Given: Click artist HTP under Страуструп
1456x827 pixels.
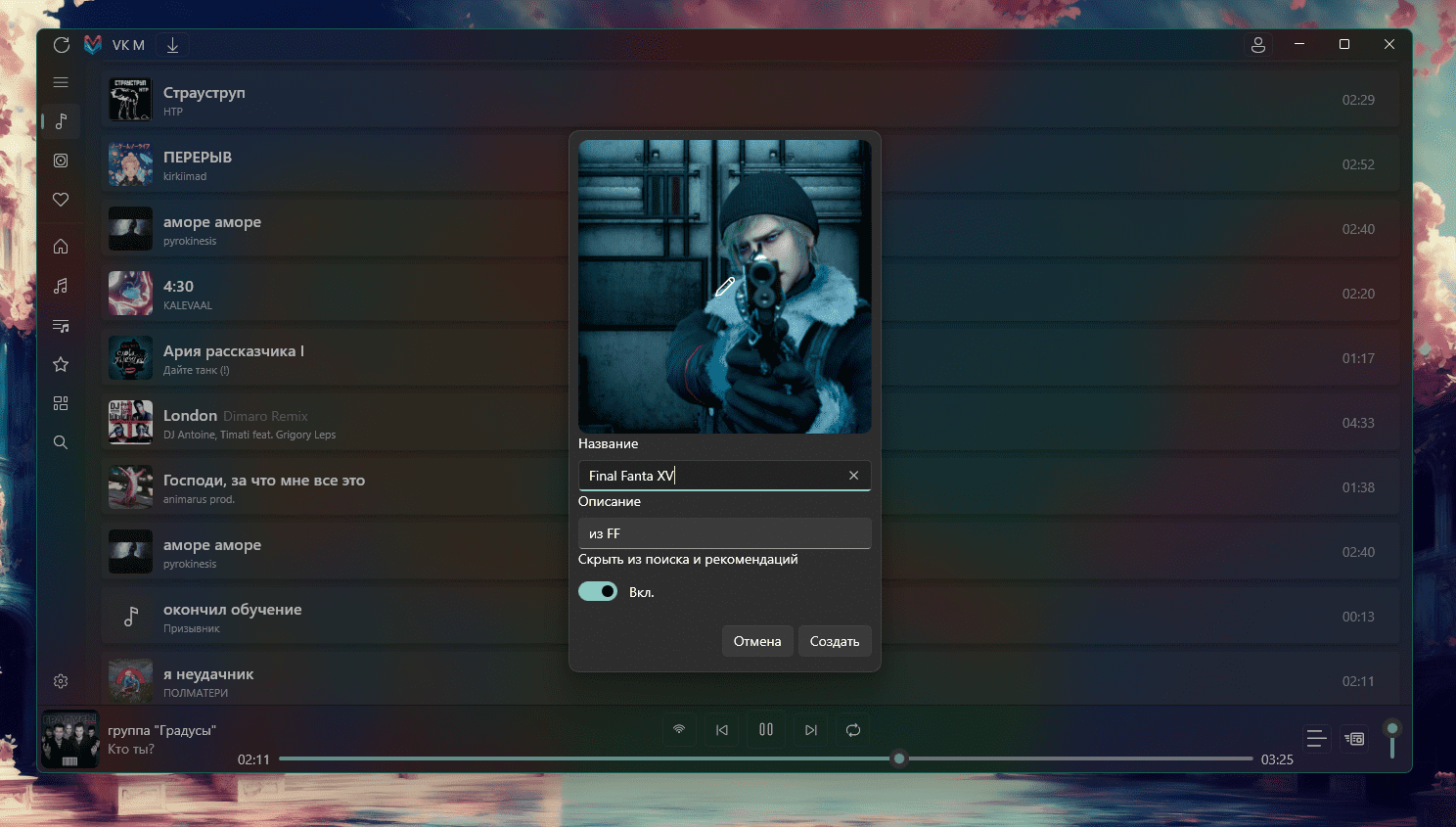Looking at the screenshot, I should click(x=173, y=113).
